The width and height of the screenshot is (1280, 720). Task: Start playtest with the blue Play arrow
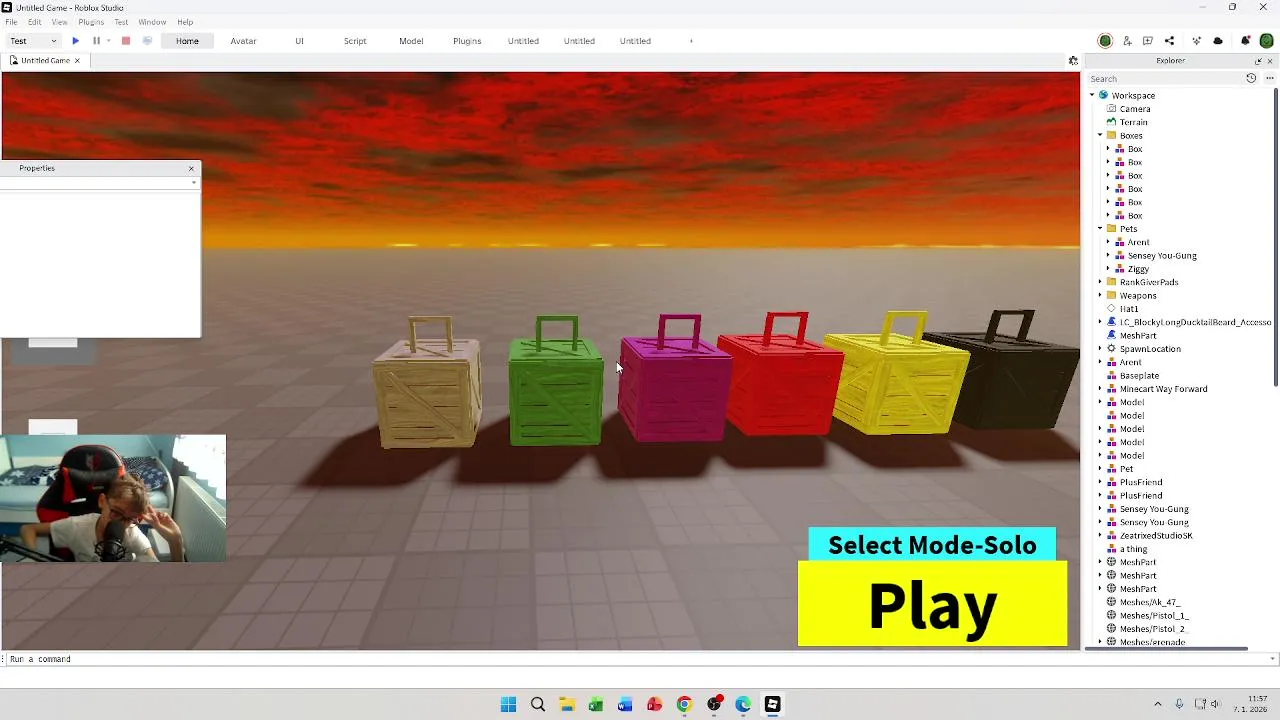pos(75,41)
